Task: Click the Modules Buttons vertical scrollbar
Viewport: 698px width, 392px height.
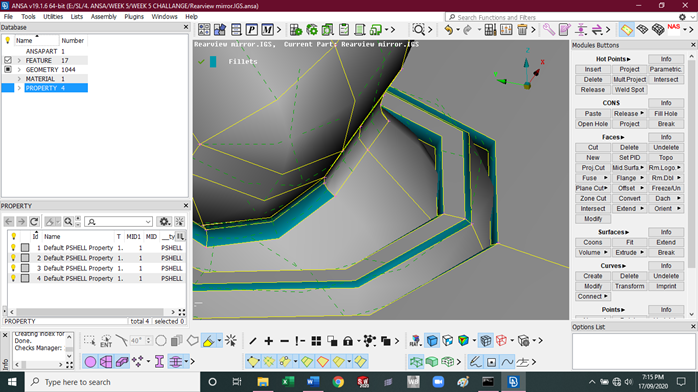Action: click(691, 164)
